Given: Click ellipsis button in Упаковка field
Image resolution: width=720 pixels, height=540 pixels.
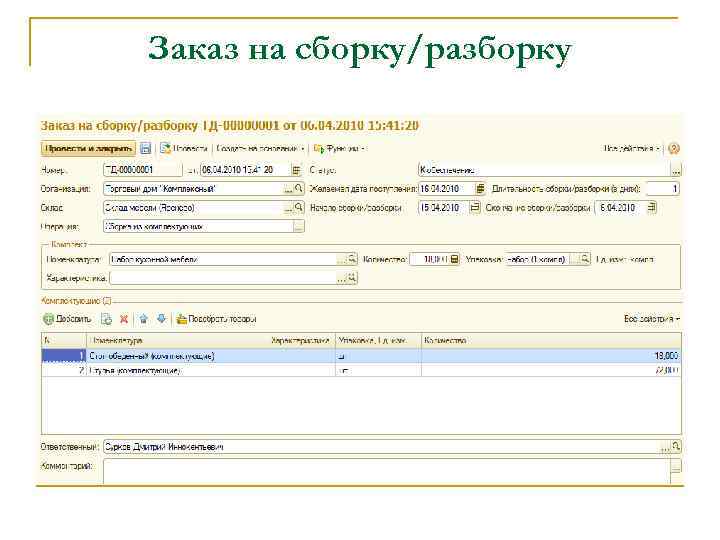Looking at the screenshot, I should pos(574,259).
